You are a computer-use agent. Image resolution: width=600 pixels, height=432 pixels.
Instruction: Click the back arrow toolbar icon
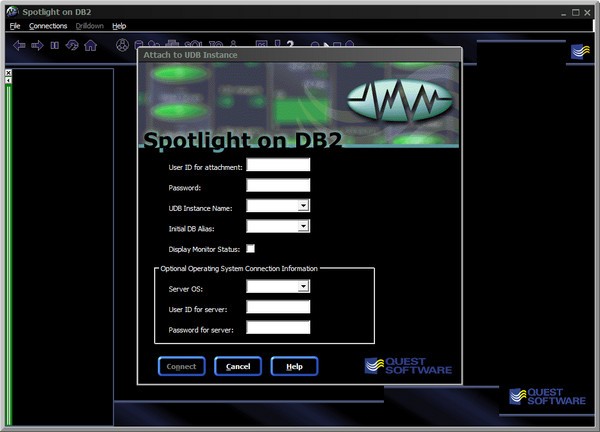click(x=20, y=45)
